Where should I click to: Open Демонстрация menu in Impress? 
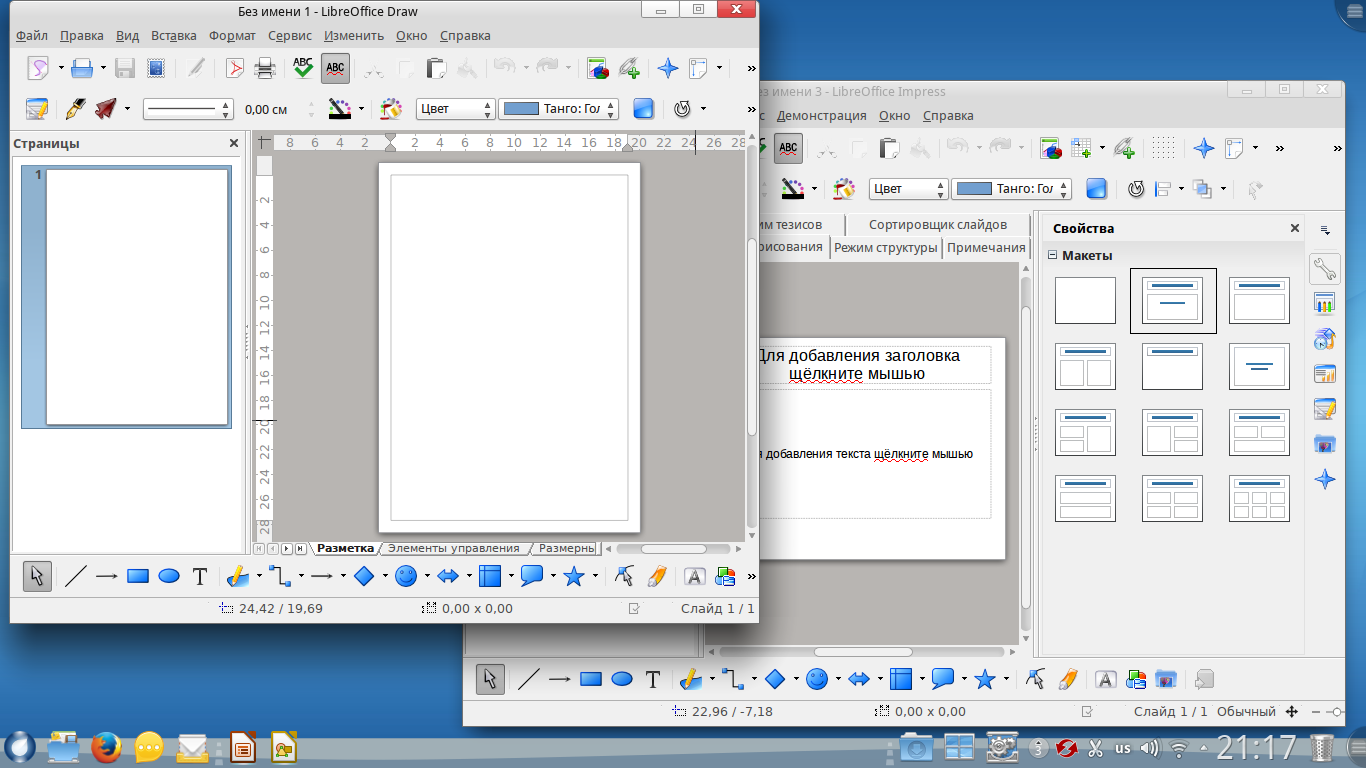coord(823,115)
